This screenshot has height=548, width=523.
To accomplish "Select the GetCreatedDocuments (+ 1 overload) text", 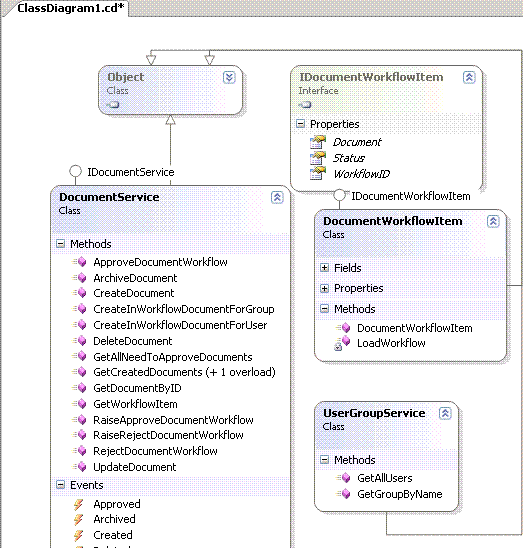I will (x=184, y=372).
